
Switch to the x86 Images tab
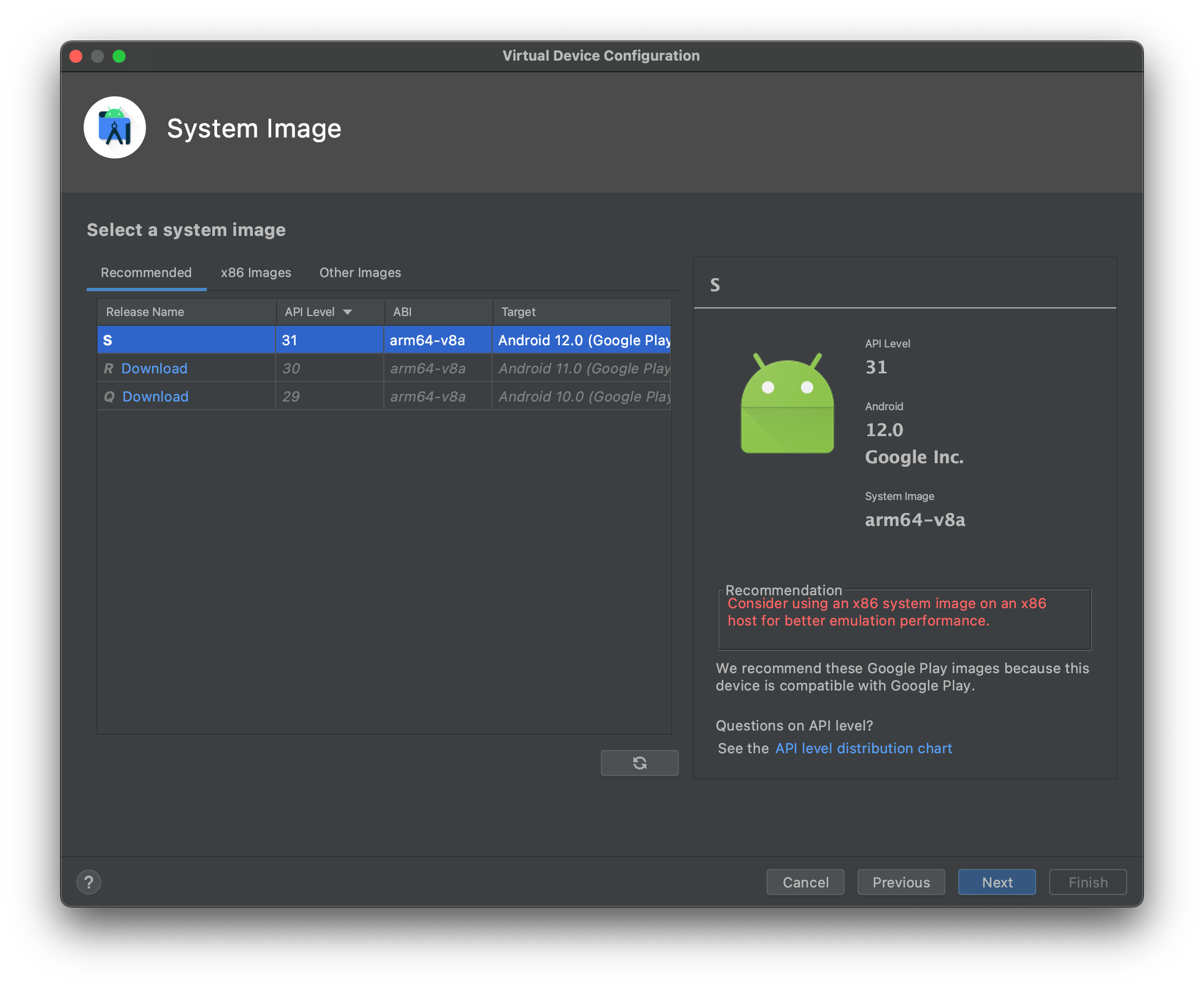pyautogui.click(x=256, y=273)
